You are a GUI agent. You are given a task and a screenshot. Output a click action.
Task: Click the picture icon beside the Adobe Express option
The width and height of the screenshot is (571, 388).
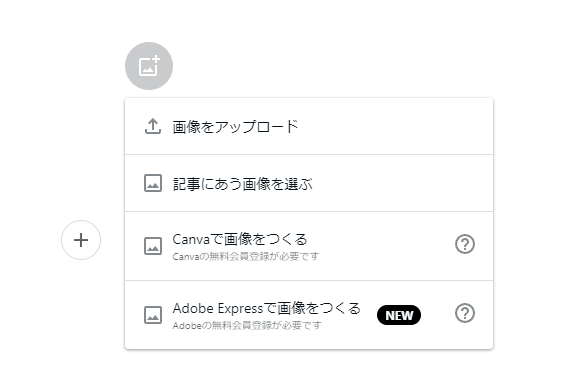point(153,315)
